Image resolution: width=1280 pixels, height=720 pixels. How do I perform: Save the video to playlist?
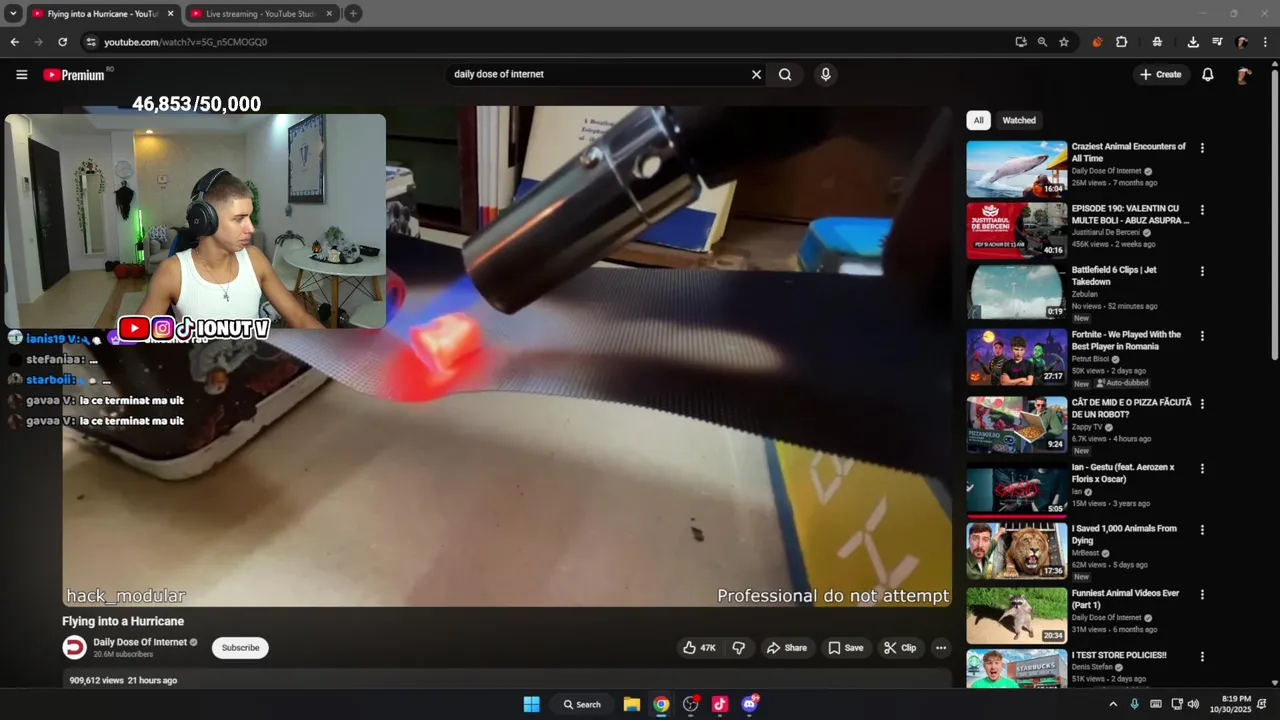tap(845, 648)
